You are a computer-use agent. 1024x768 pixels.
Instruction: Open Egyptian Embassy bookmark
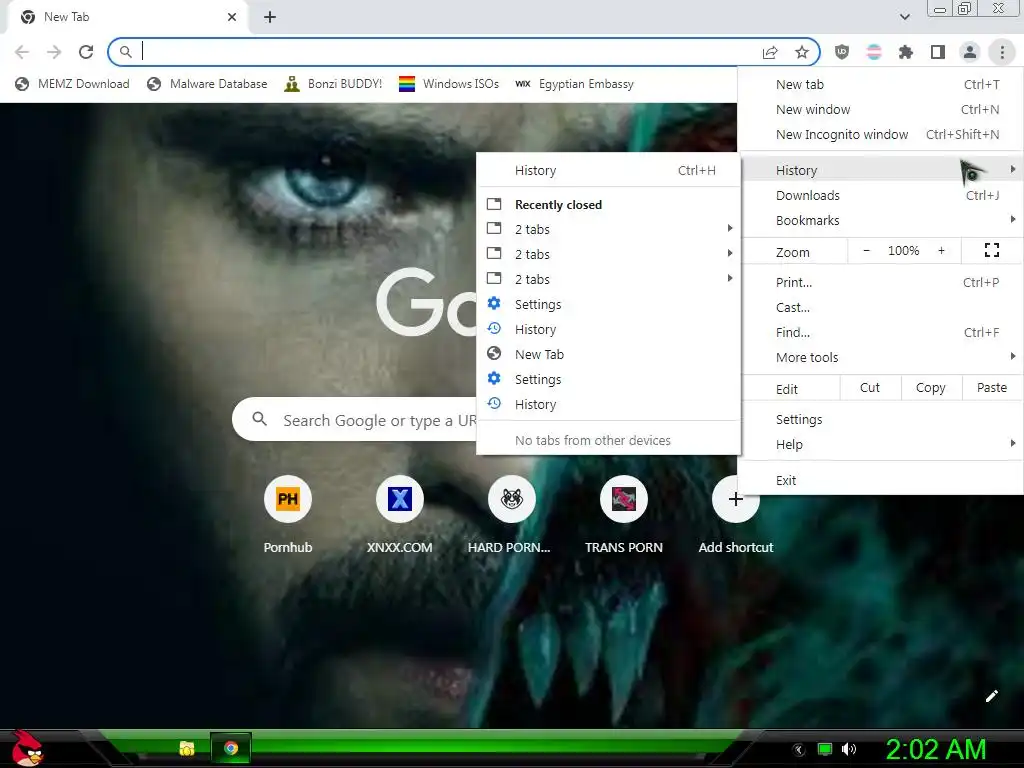(574, 84)
